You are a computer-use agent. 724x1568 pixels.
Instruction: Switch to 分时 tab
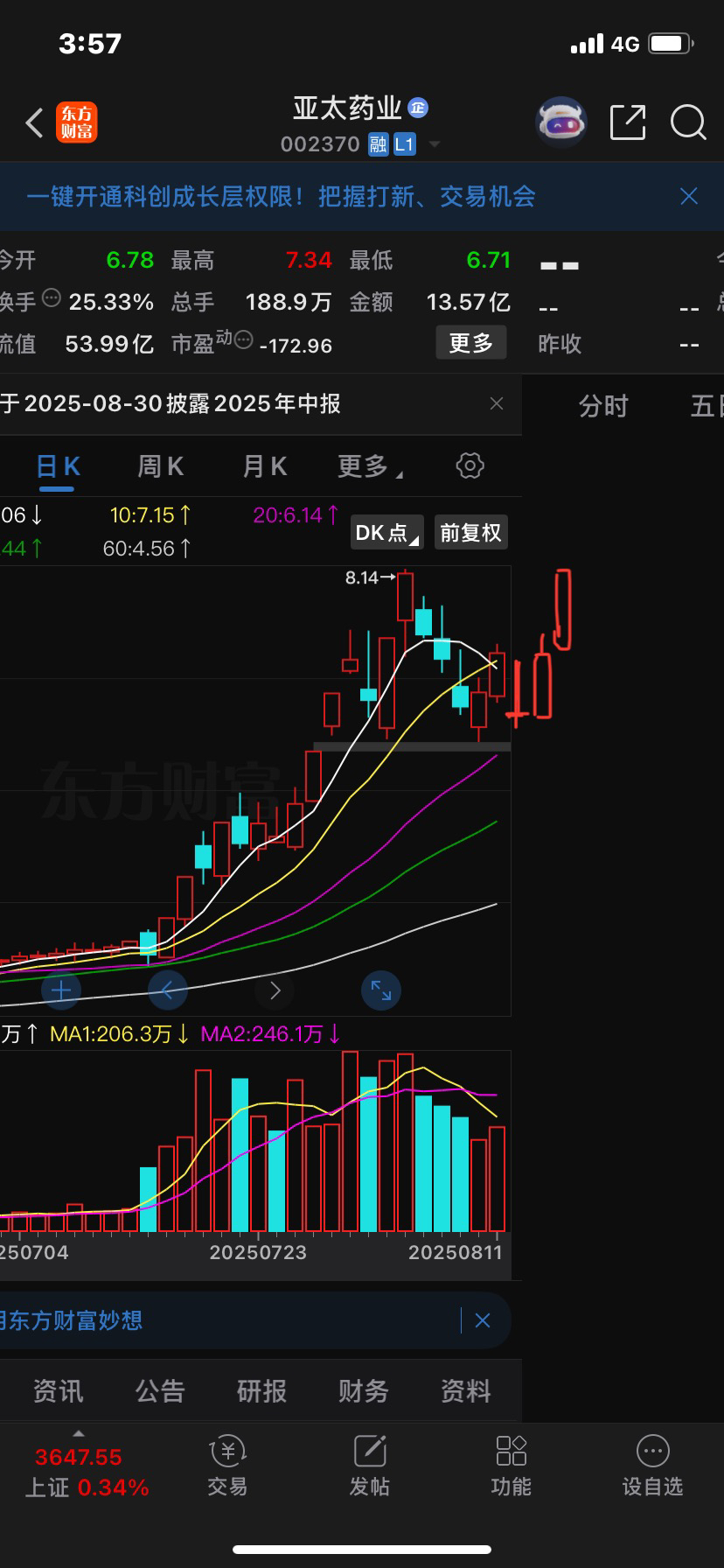(x=603, y=406)
